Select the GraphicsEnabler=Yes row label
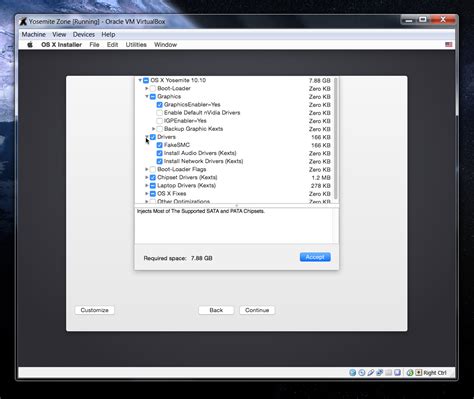Image resolution: width=474 pixels, height=399 pixels. point(192,105)
